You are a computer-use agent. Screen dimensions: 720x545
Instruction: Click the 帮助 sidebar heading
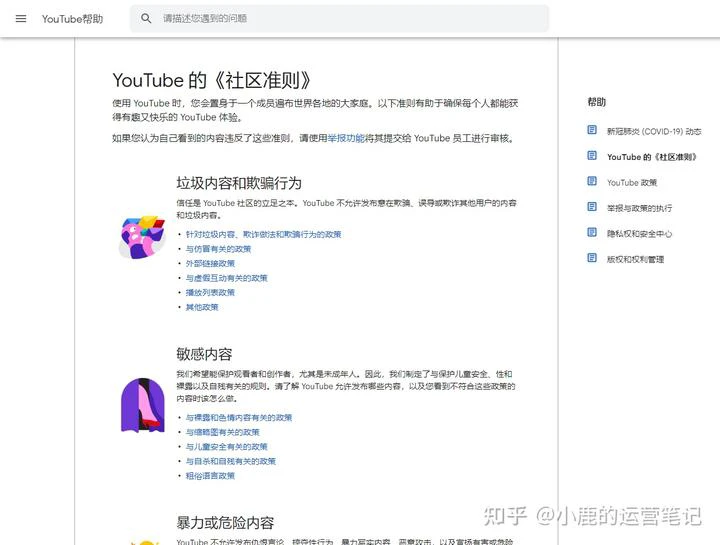pyautogui.click(x=596, y=102)
